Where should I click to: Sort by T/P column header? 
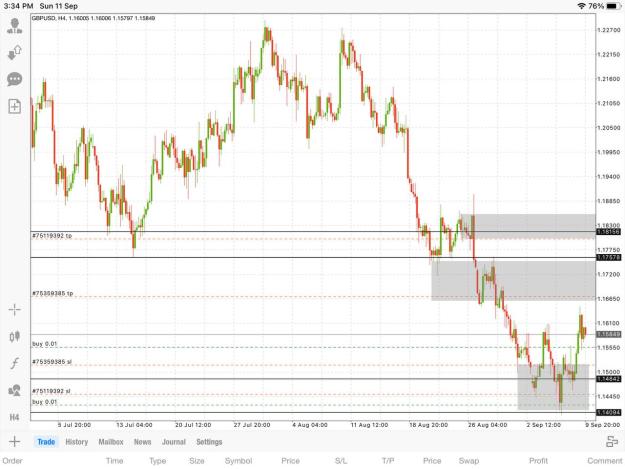pos(388,461)
